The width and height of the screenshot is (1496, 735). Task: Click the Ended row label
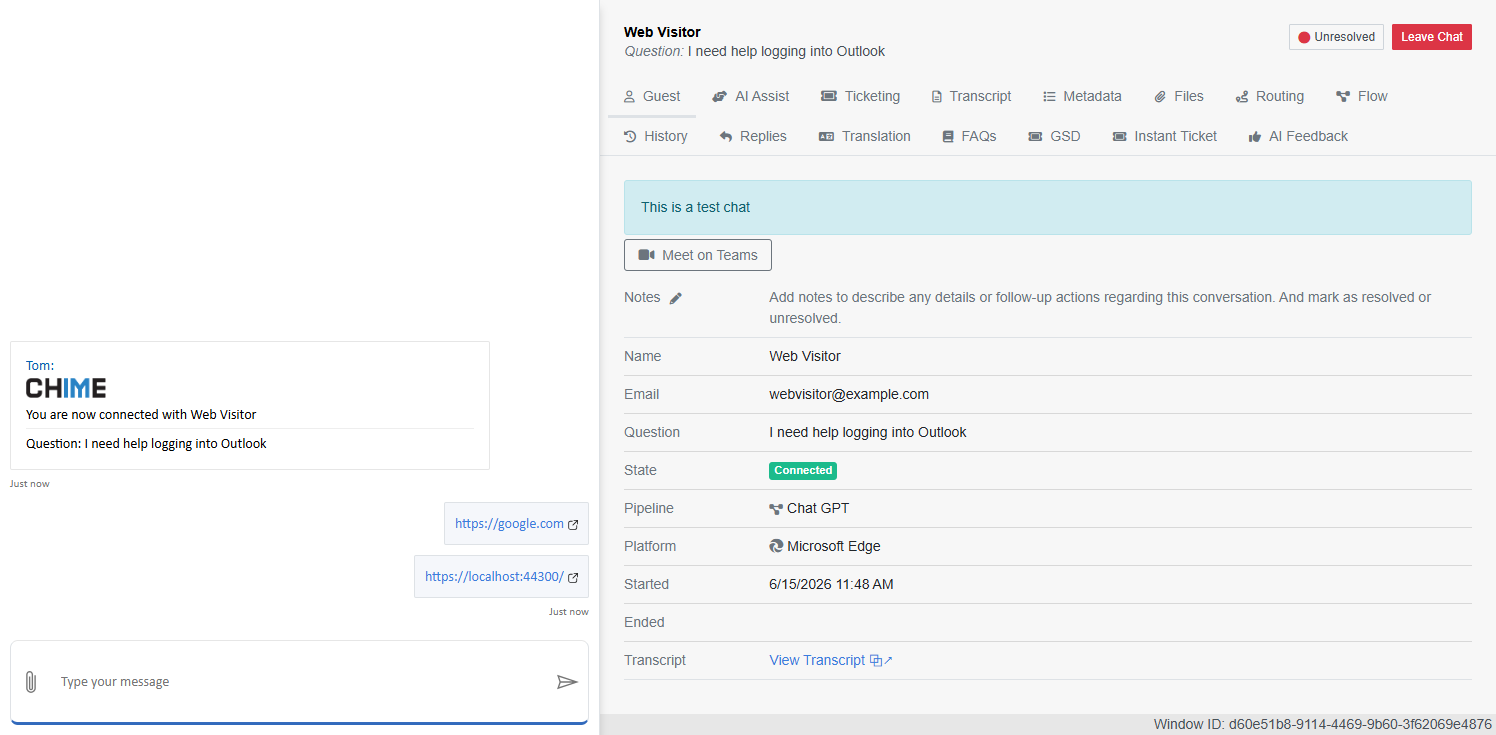point(644,622)
